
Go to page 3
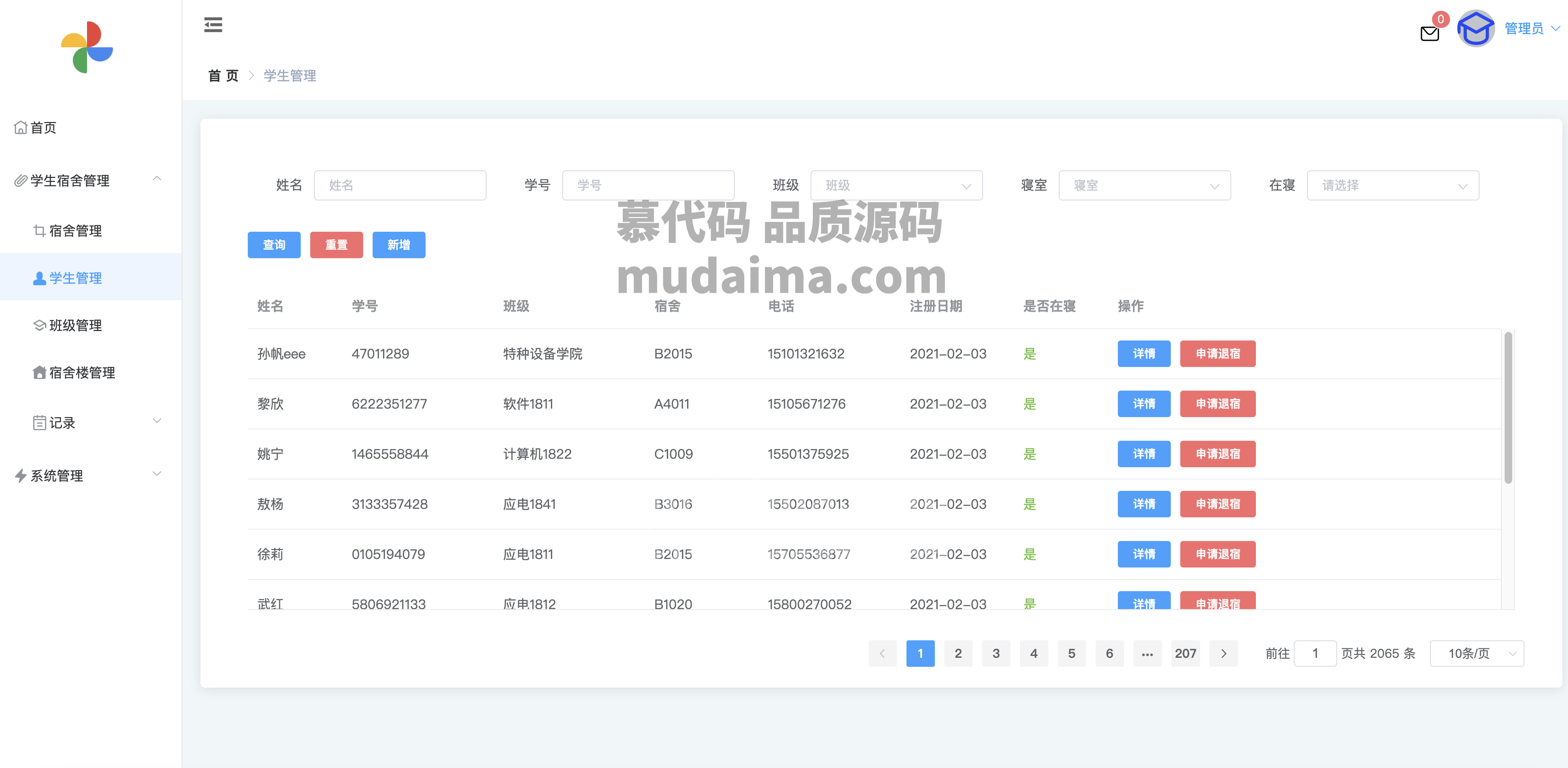click(x=996, y=654)
